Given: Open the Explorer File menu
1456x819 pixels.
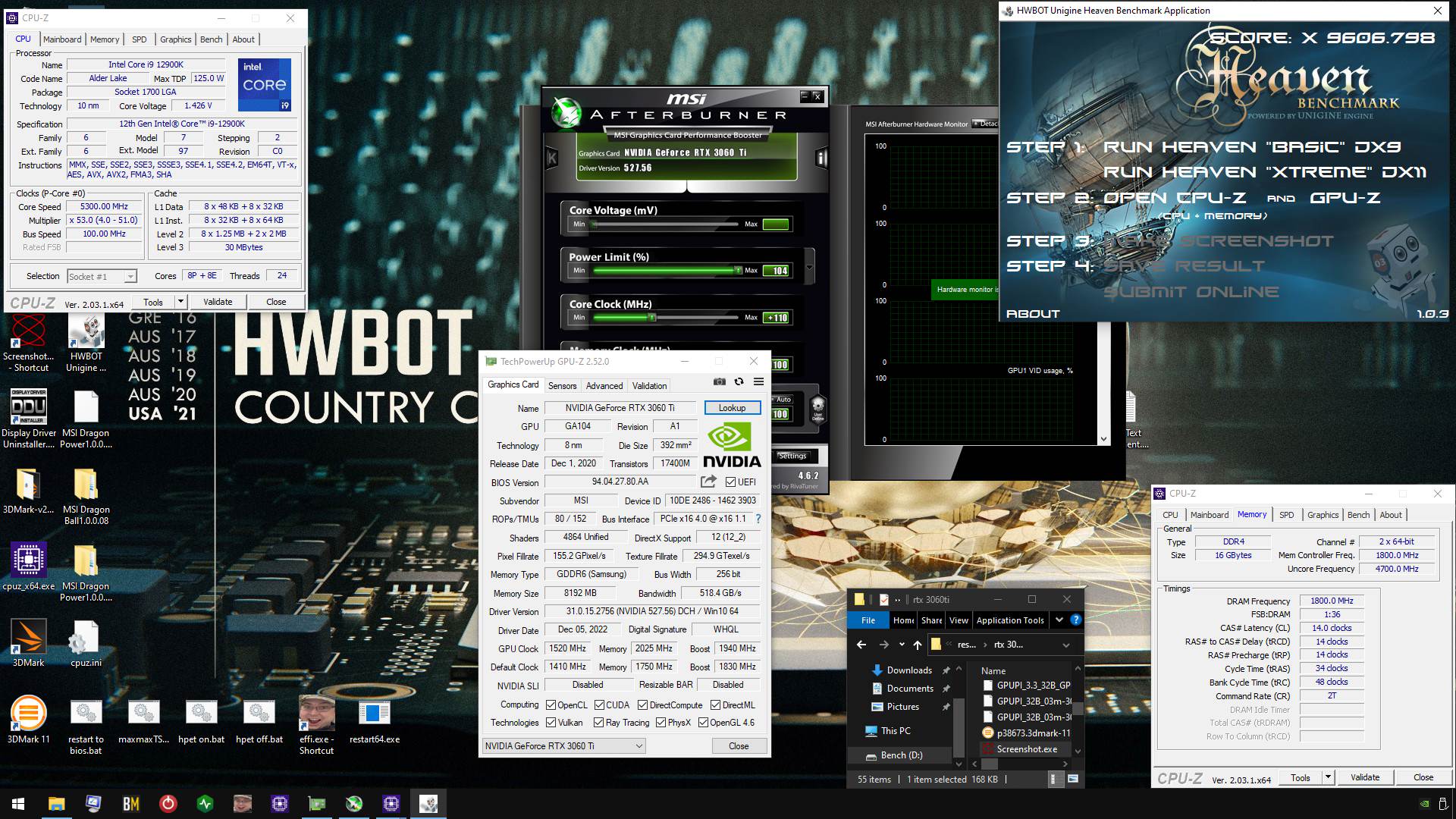Looking at the screenshot, I should [x=868, y=620].
